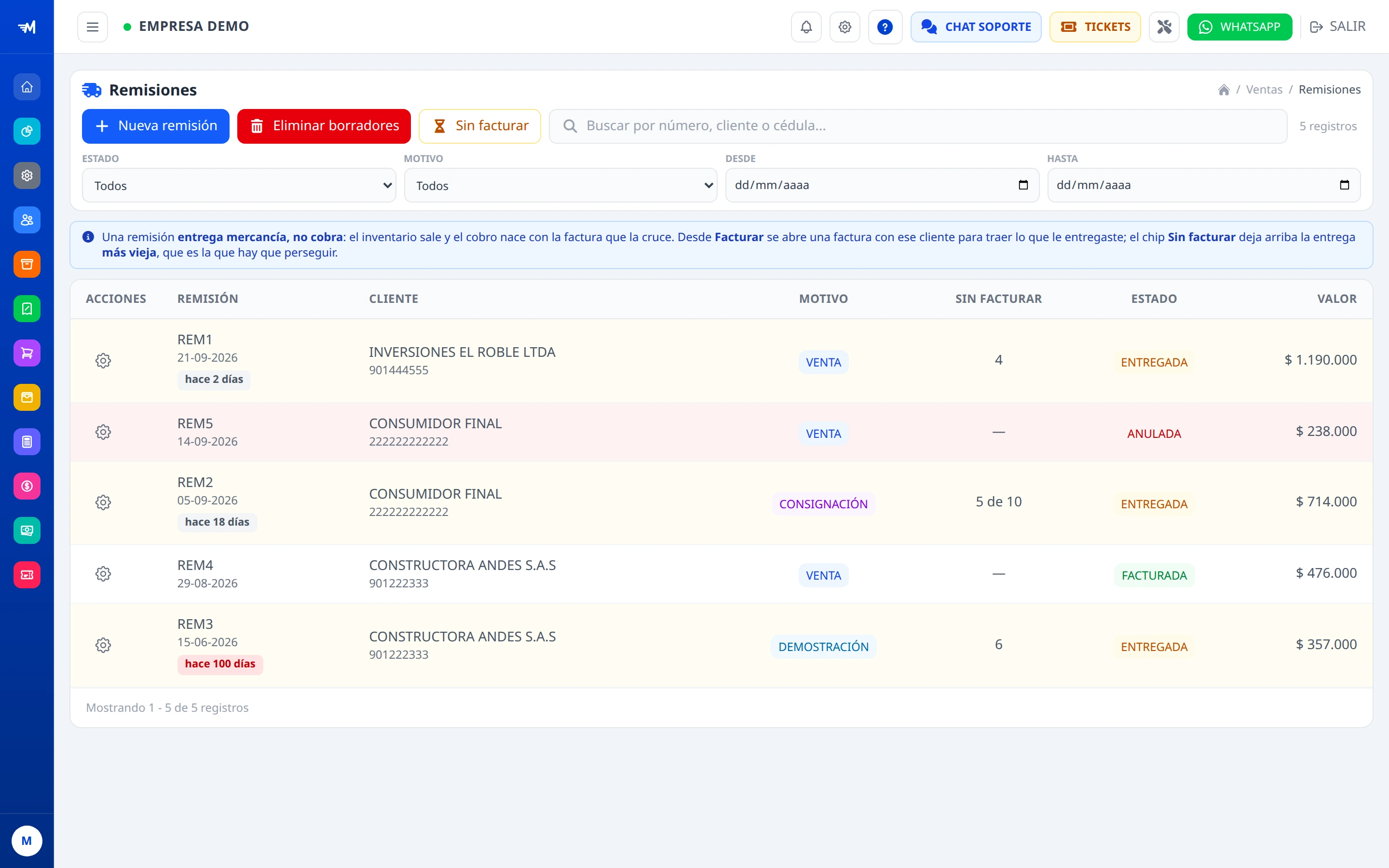Image resolution: width=1389 pixels, height=868 pixels.
Task: Click the VALOR column header
Action: (x=1337, y=298)
